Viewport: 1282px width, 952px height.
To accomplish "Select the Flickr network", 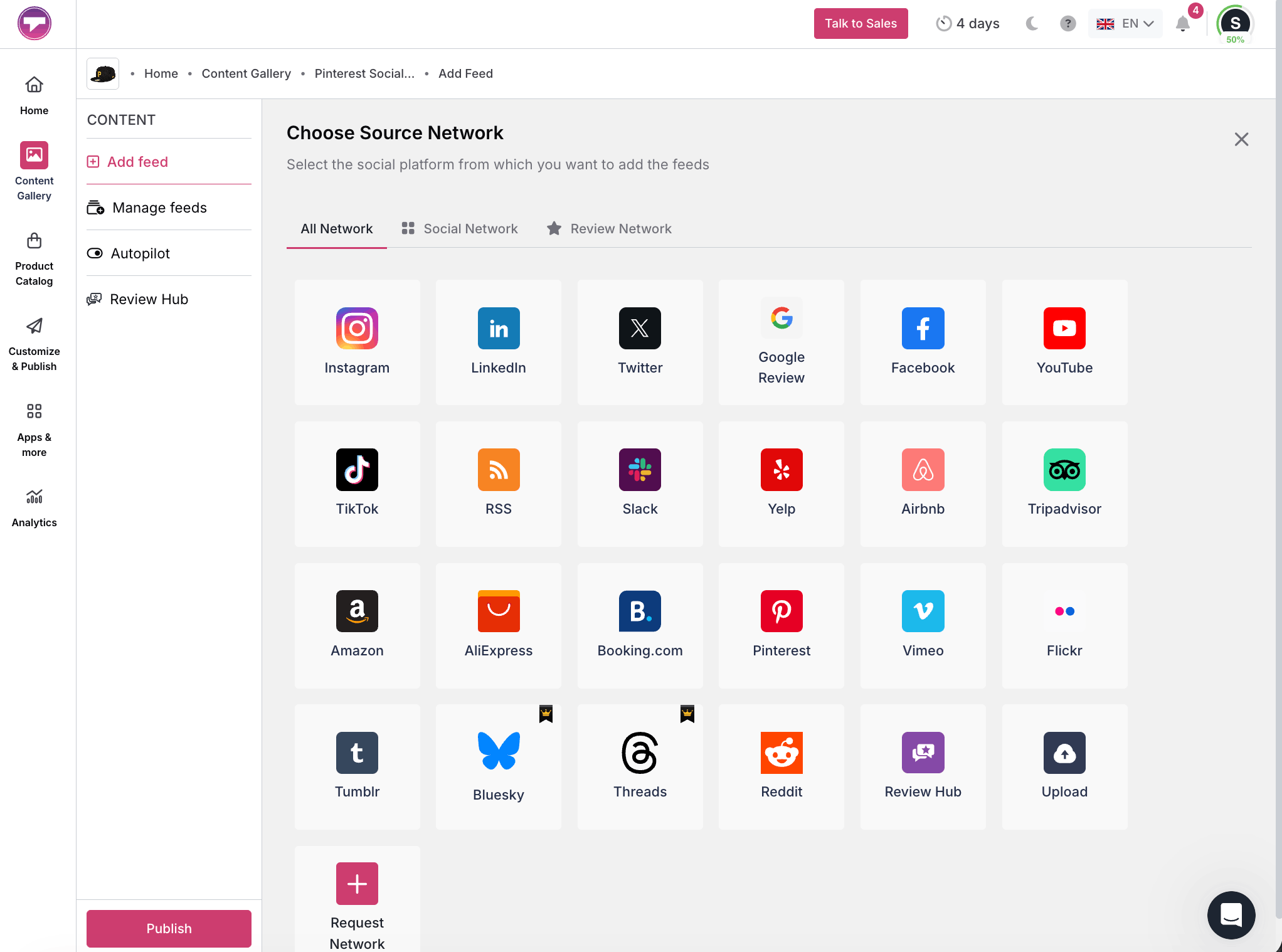I will coord(1064,625).
